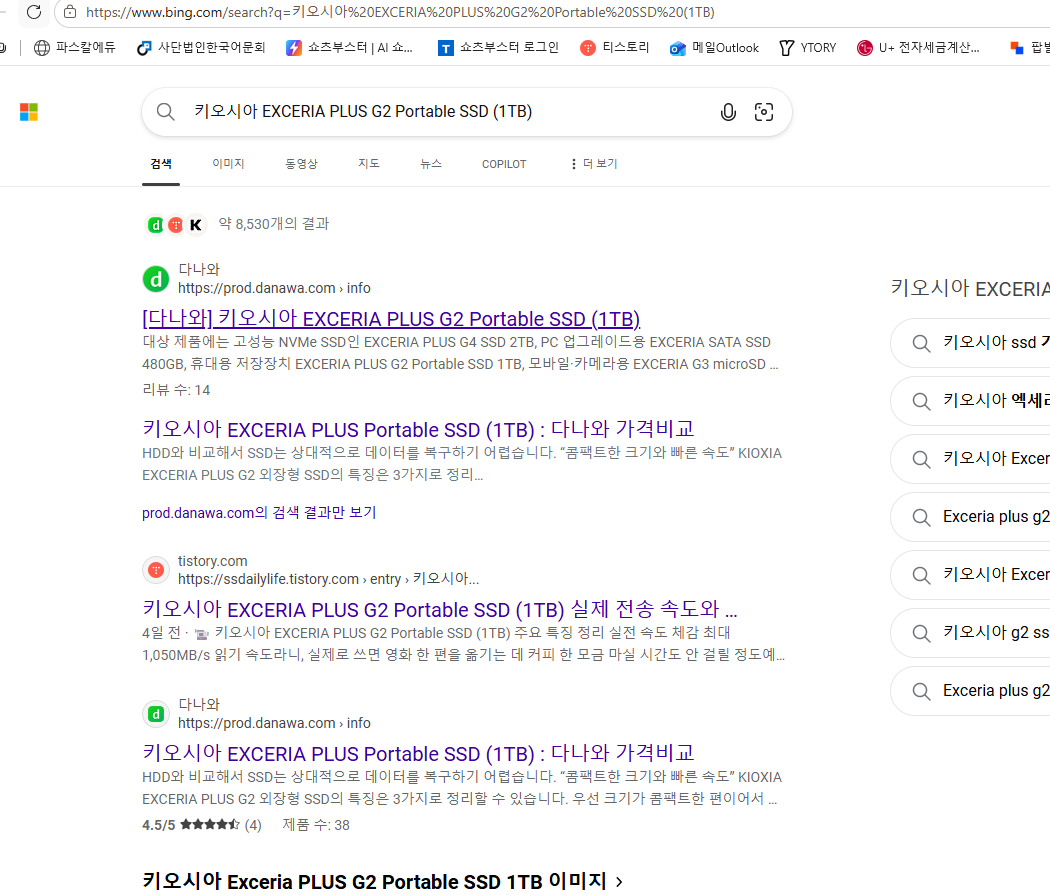Click the Microsoft Bing logo
1050x895 pixels.
click(x=29, y=112)
